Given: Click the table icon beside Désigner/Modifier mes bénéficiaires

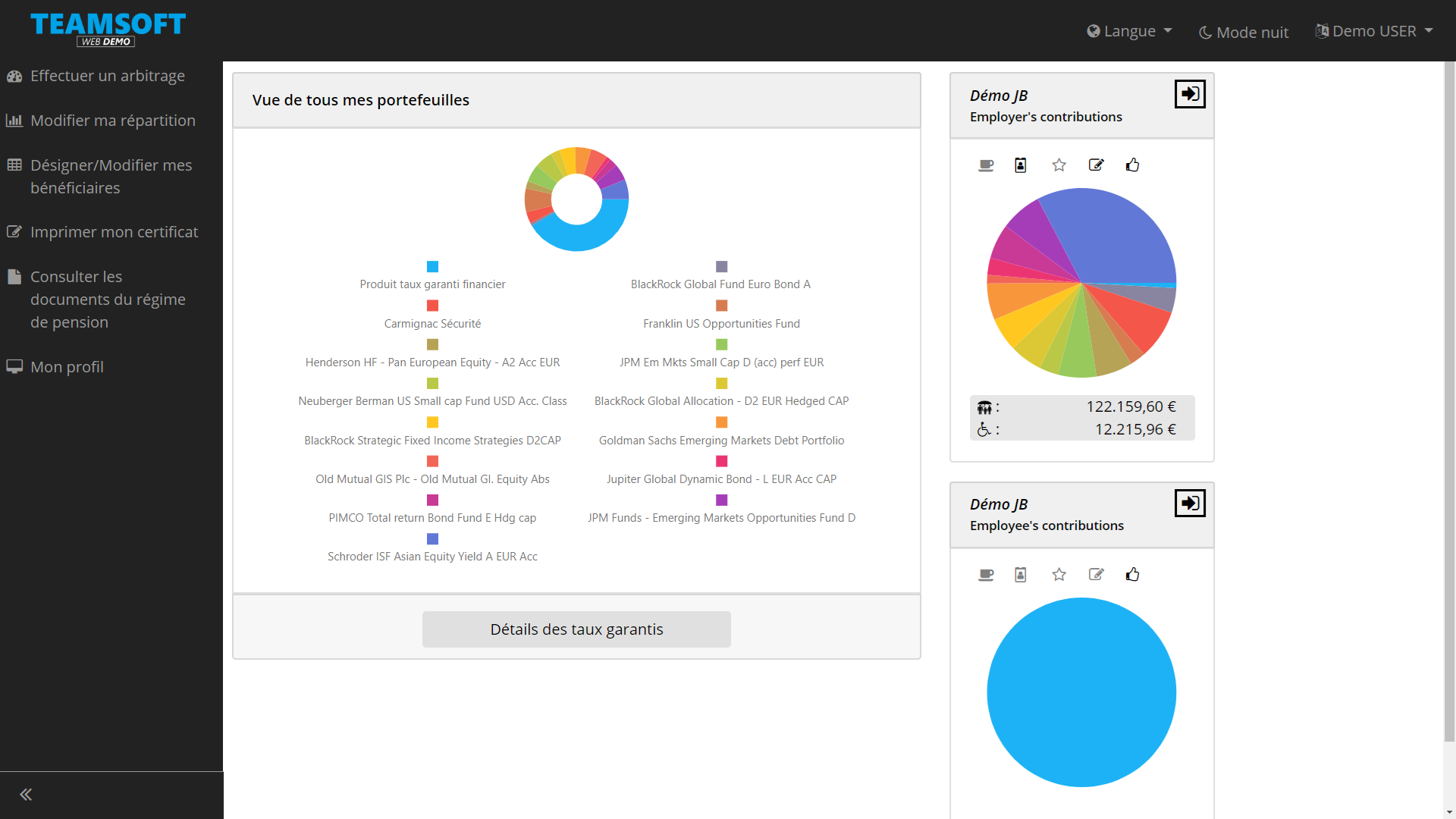Looking at the screenshot, I should pos(14,165).
